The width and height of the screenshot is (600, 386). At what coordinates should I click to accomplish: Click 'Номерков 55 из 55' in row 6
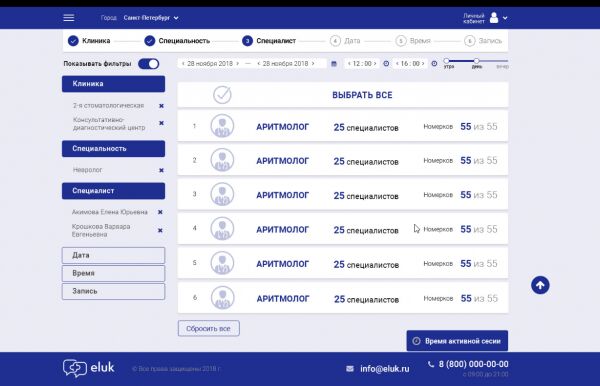[460, 298]
